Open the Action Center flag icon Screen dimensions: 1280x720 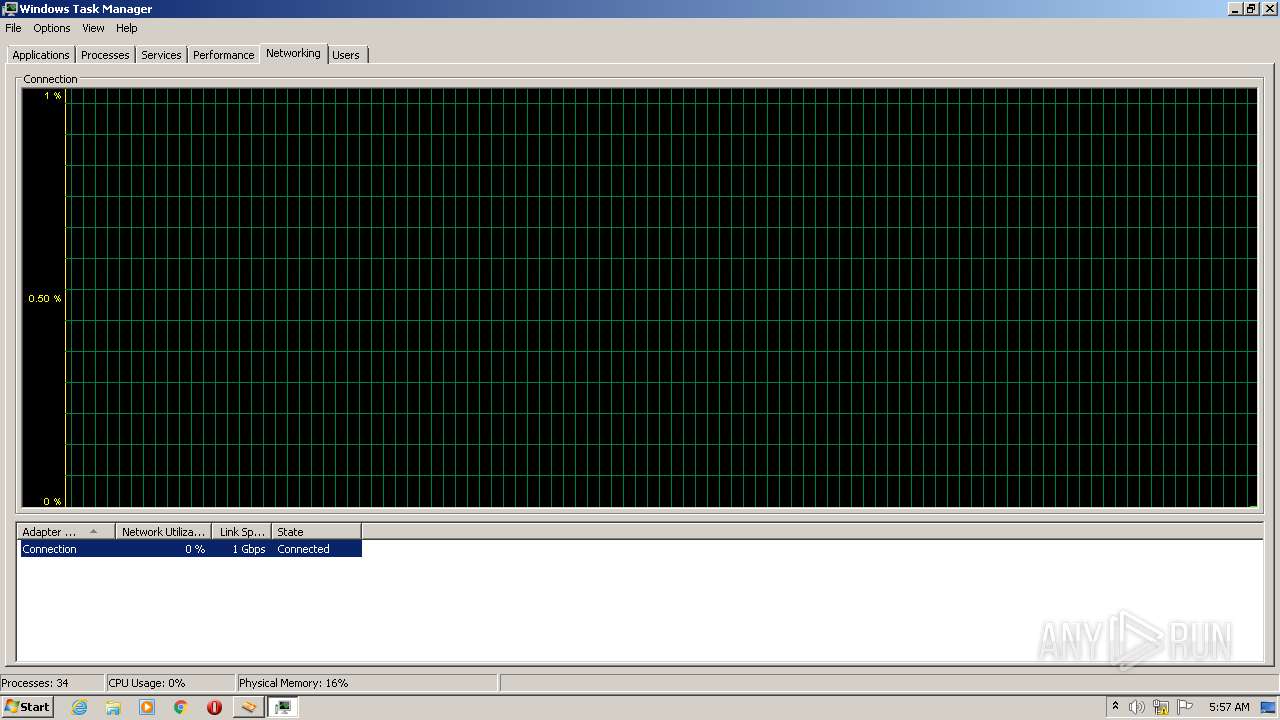pos(1185,707)
